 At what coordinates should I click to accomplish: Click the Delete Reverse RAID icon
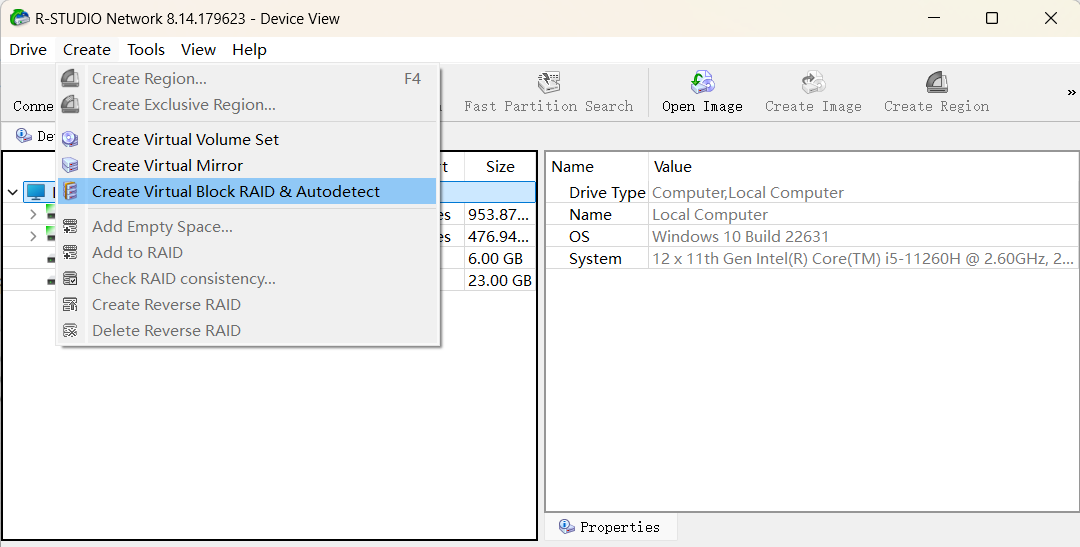(70, 331)
